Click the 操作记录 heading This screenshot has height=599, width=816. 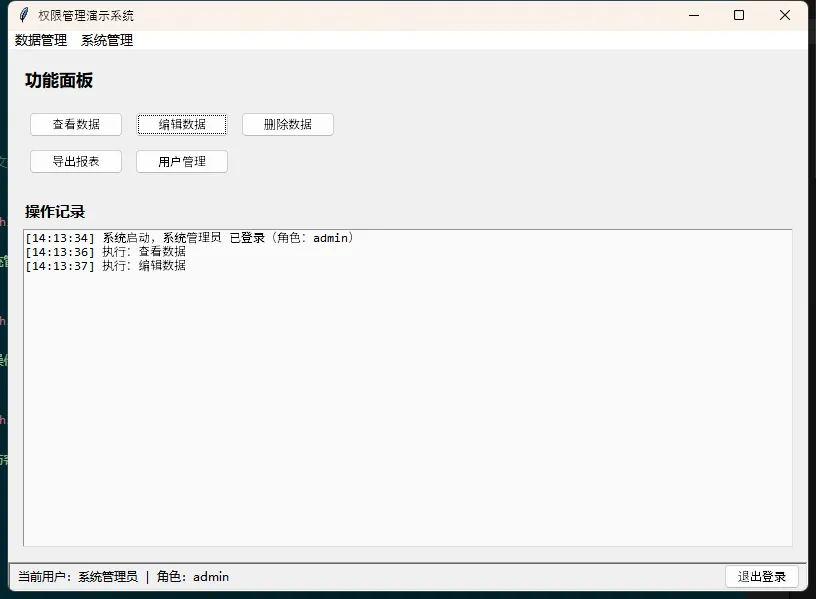click(55, 212)
